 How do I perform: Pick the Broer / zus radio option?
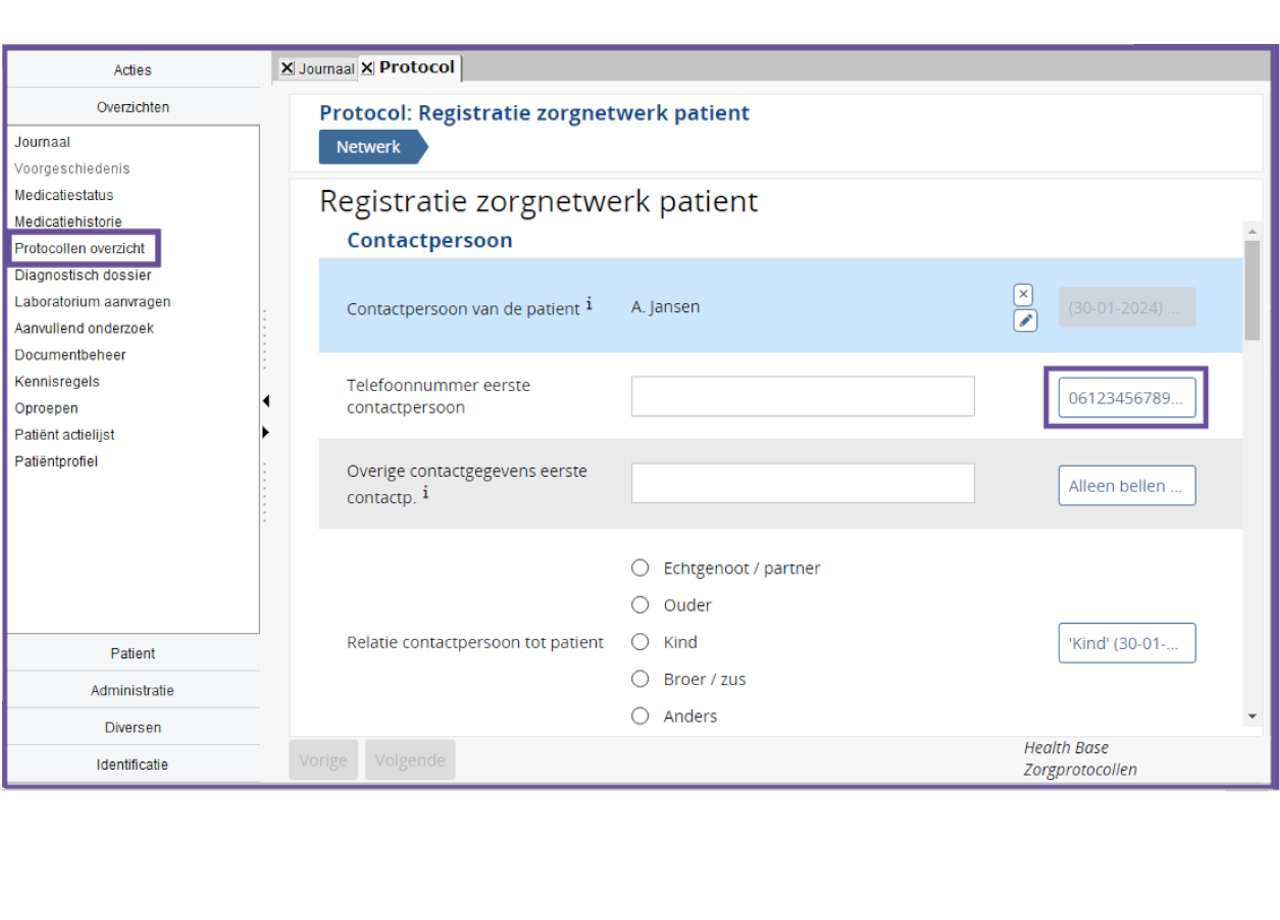pyautogui.click(x=640, y=679)
